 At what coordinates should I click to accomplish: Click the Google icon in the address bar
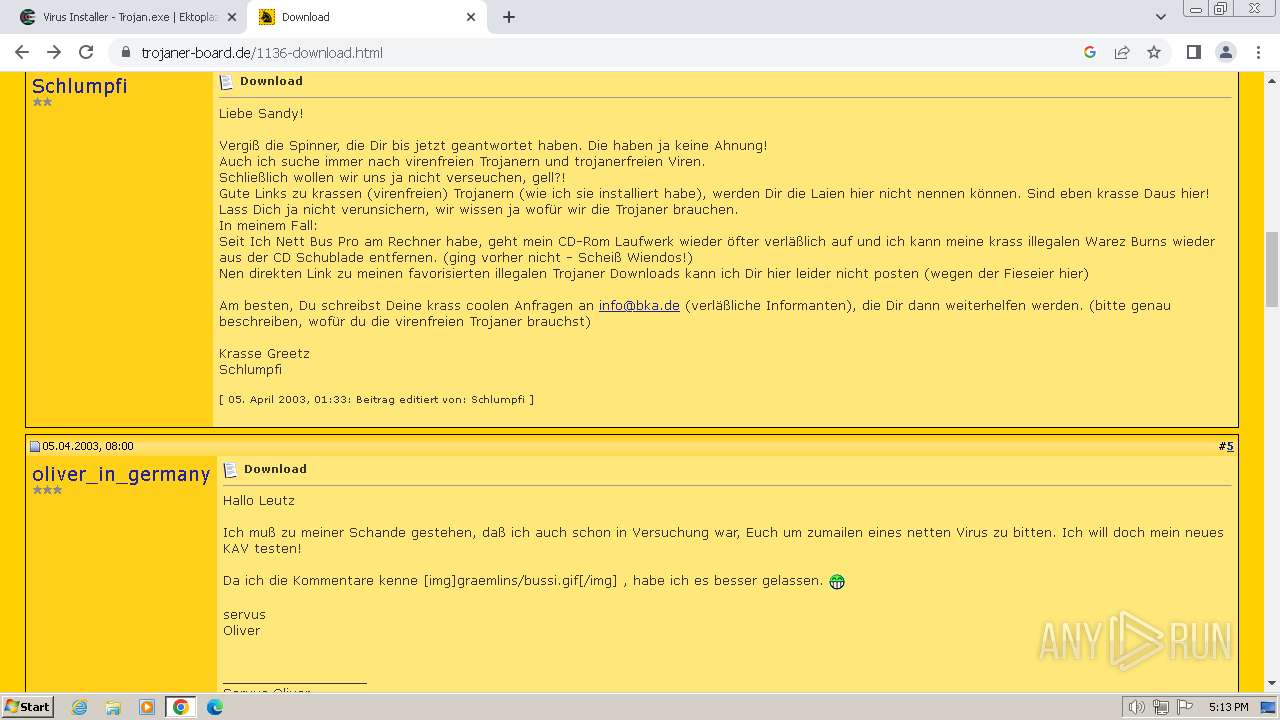[1090, 52]
